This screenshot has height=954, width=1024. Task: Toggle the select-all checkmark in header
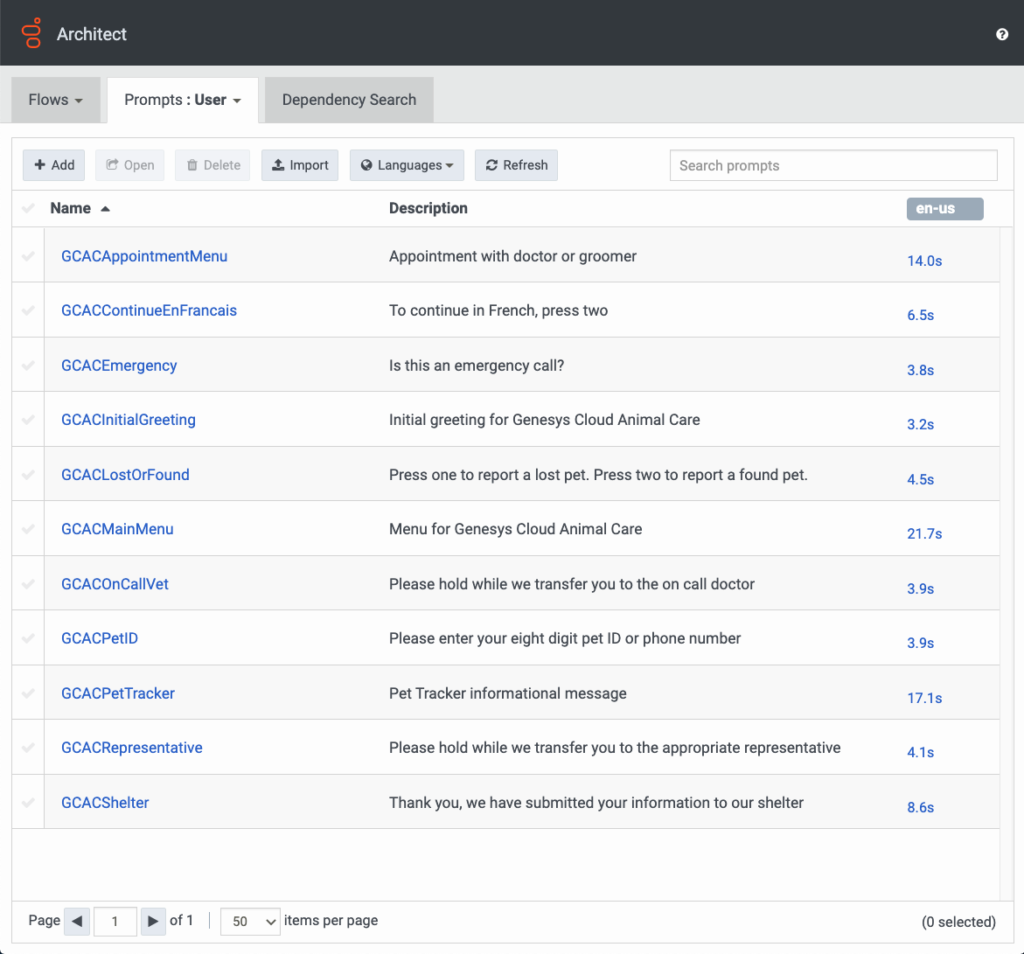coord(28,208)
